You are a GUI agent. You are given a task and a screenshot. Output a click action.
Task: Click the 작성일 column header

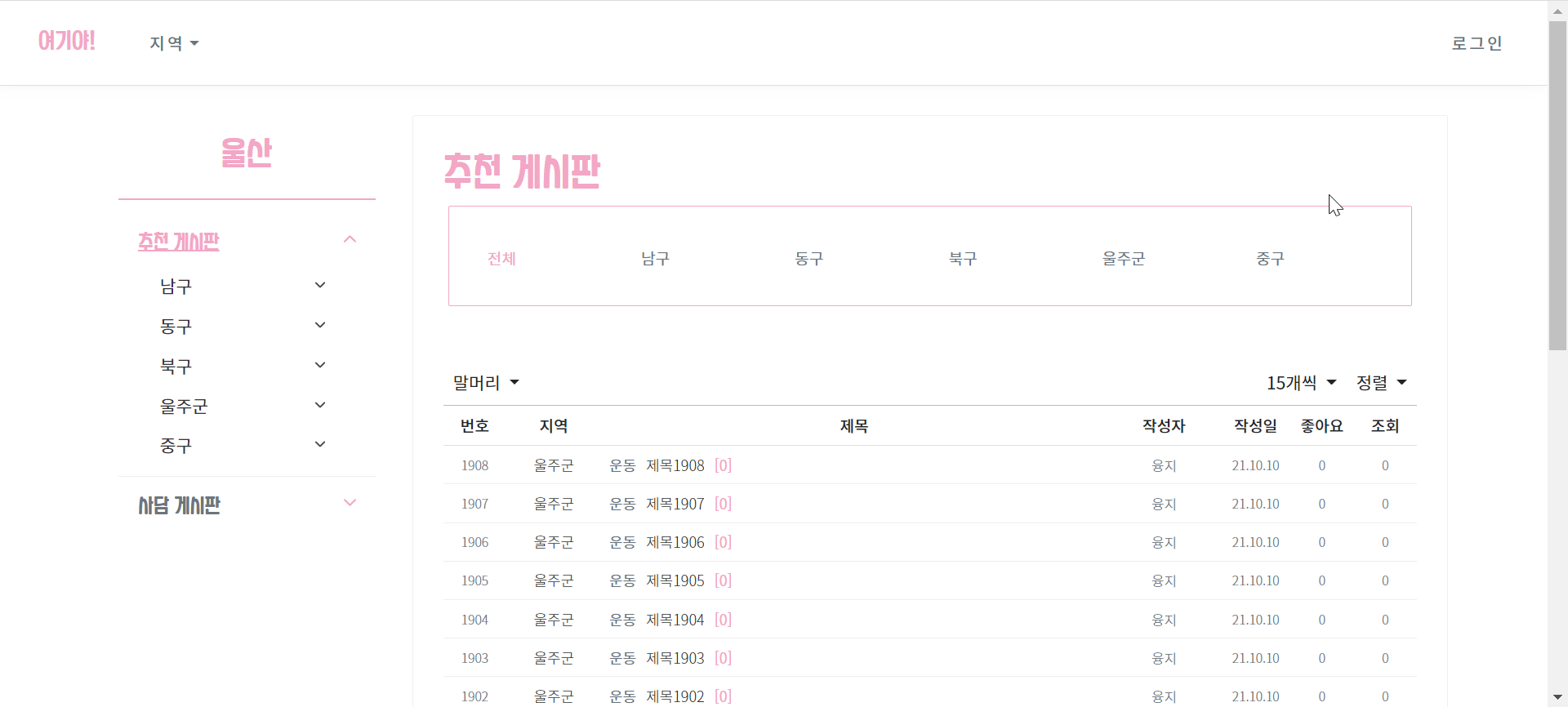[x=1255, y=426]
